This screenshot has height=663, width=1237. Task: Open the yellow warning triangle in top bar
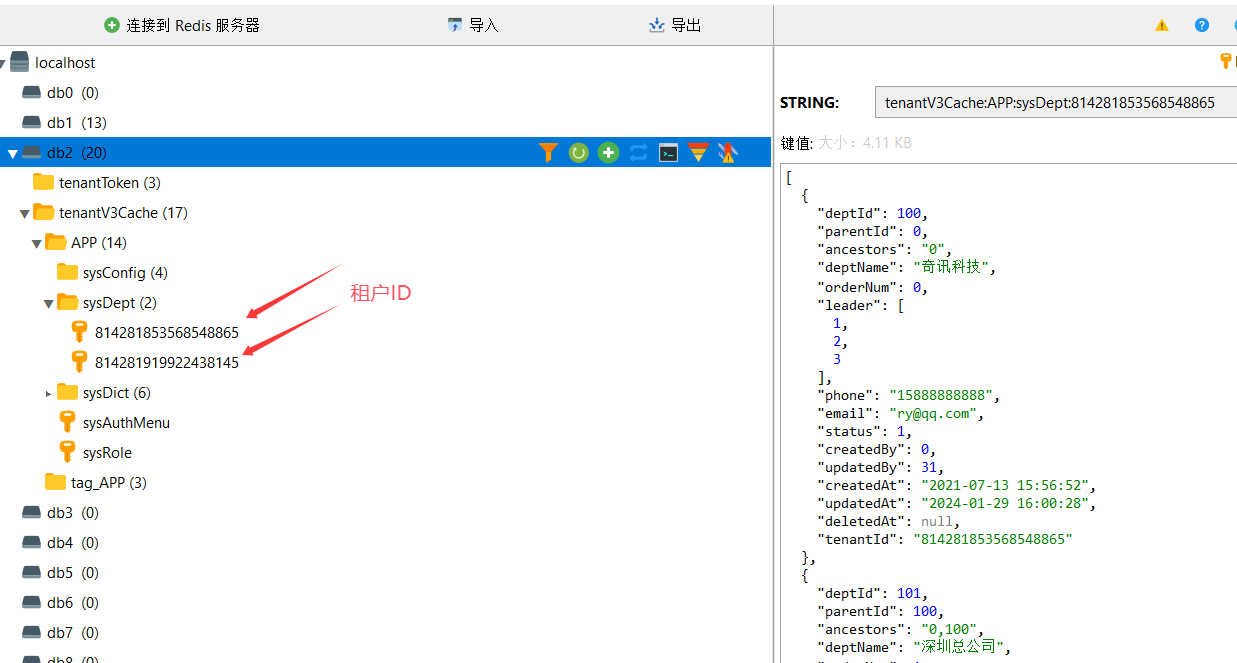pos(1161,25)
